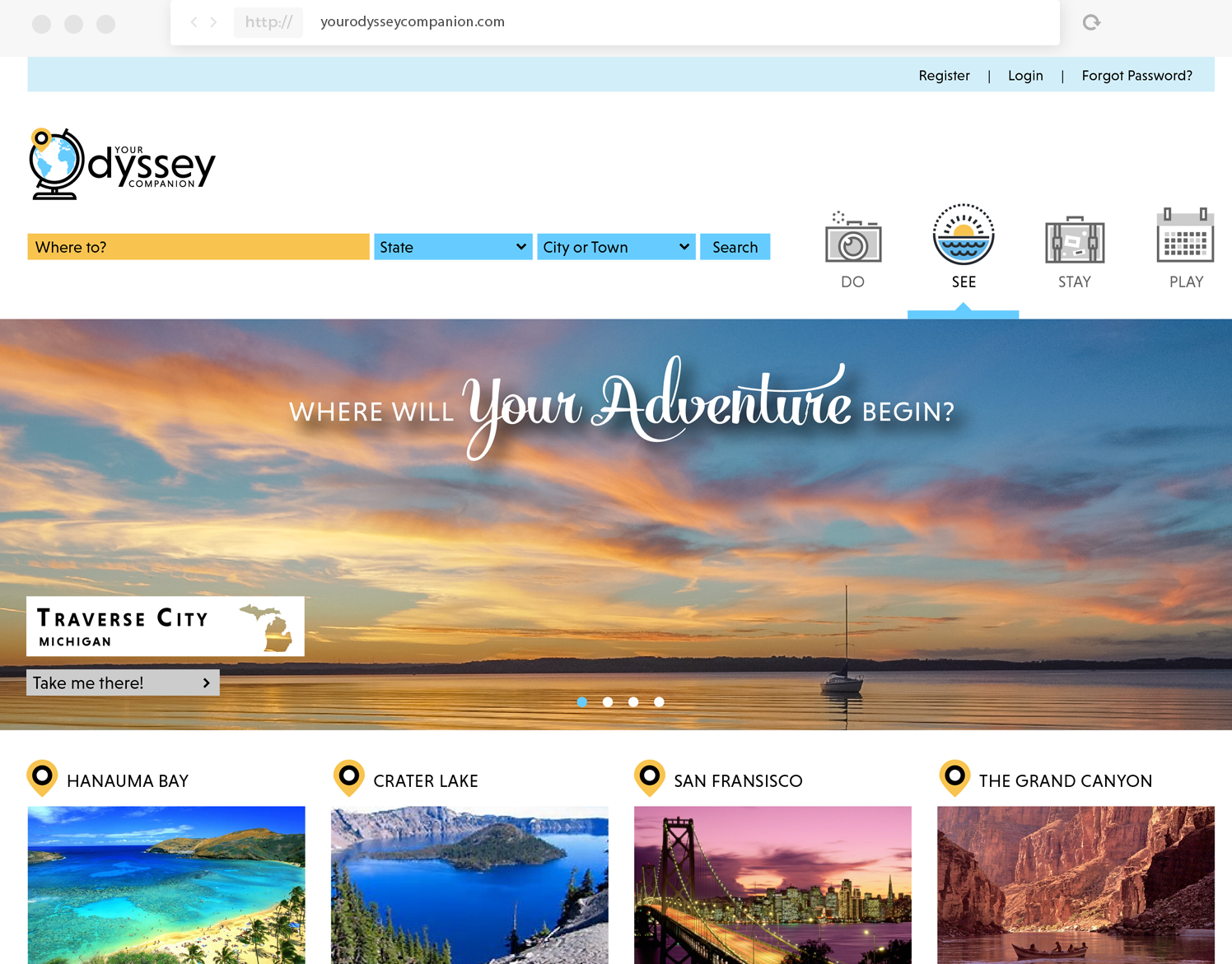The height and width of the screenshot is (964, 1232).
Task: Click the CRATER LAKE heading
Action: coord(426,781)
